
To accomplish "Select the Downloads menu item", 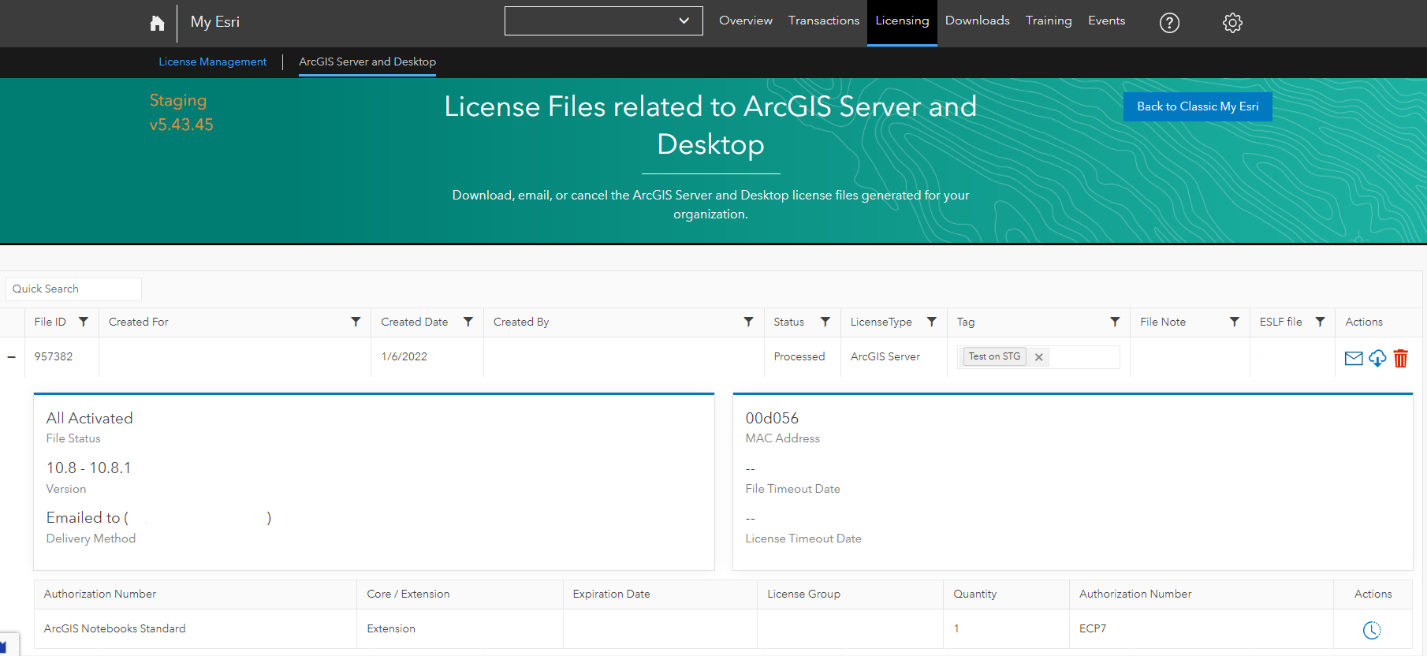I will pos(977,20).
